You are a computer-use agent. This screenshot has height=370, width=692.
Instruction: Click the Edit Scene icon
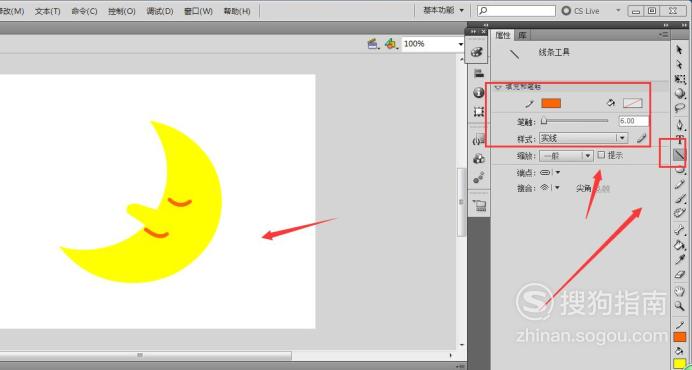373,44
